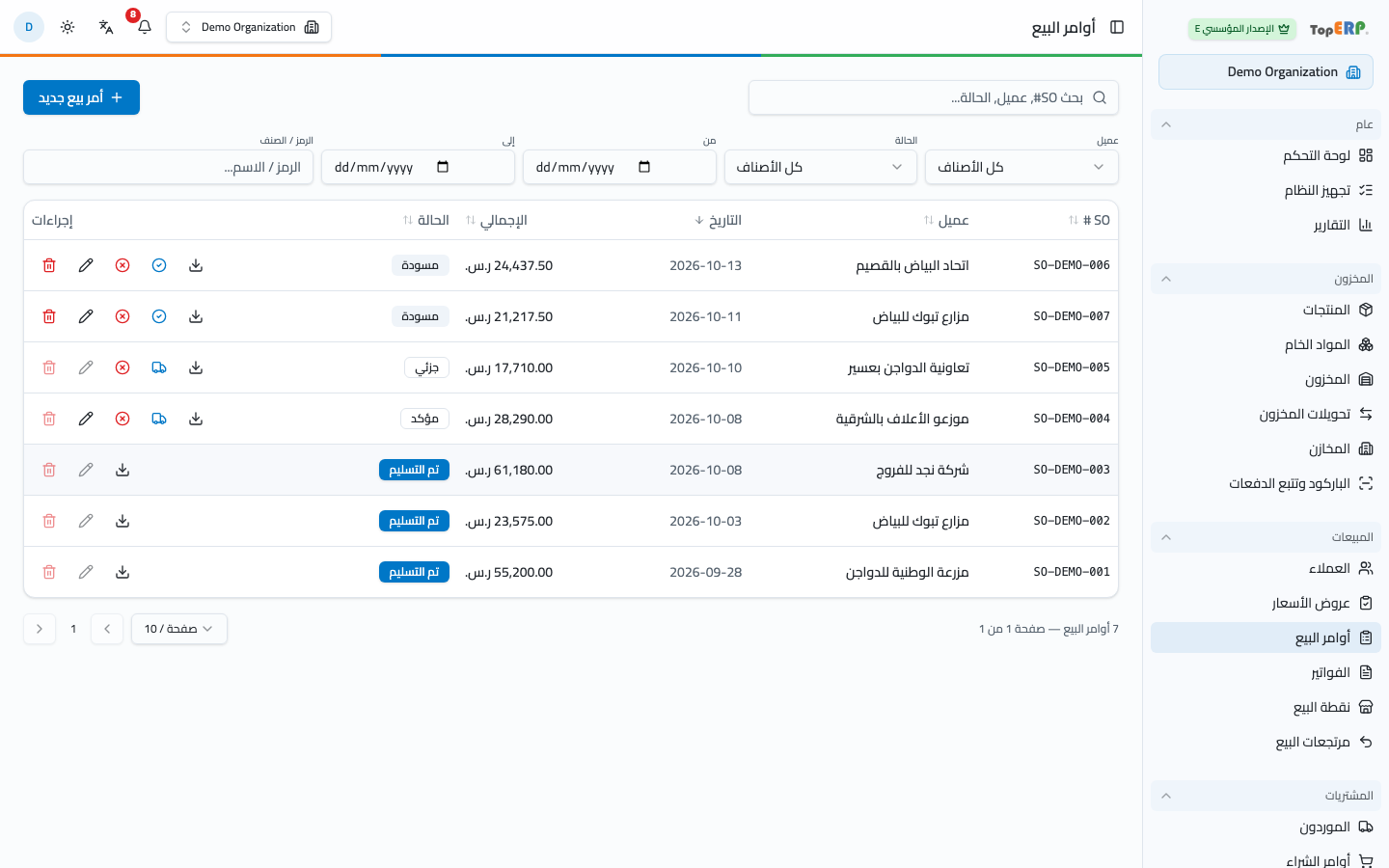Click the الرمز / الاسم filter input

coord(168,167)
